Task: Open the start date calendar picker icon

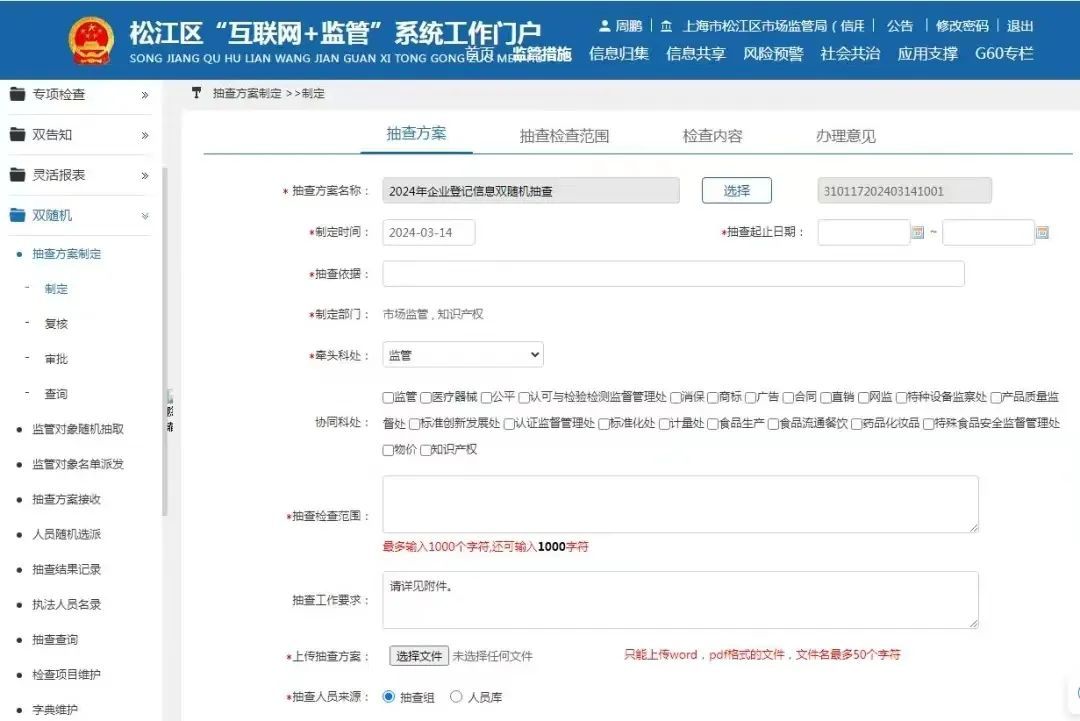Action: (917, 233)
